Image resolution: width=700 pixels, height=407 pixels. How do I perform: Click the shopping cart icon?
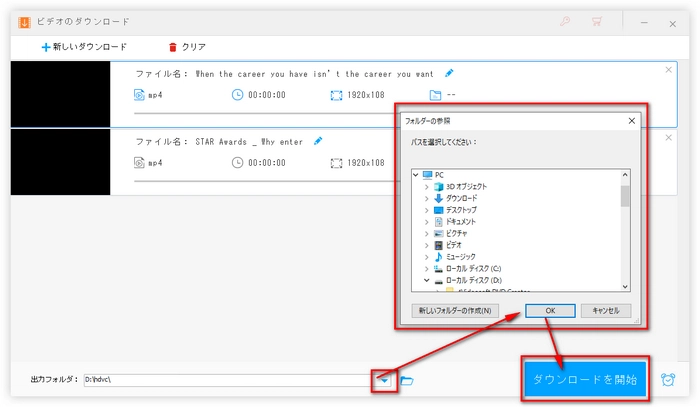pos(597,20)
